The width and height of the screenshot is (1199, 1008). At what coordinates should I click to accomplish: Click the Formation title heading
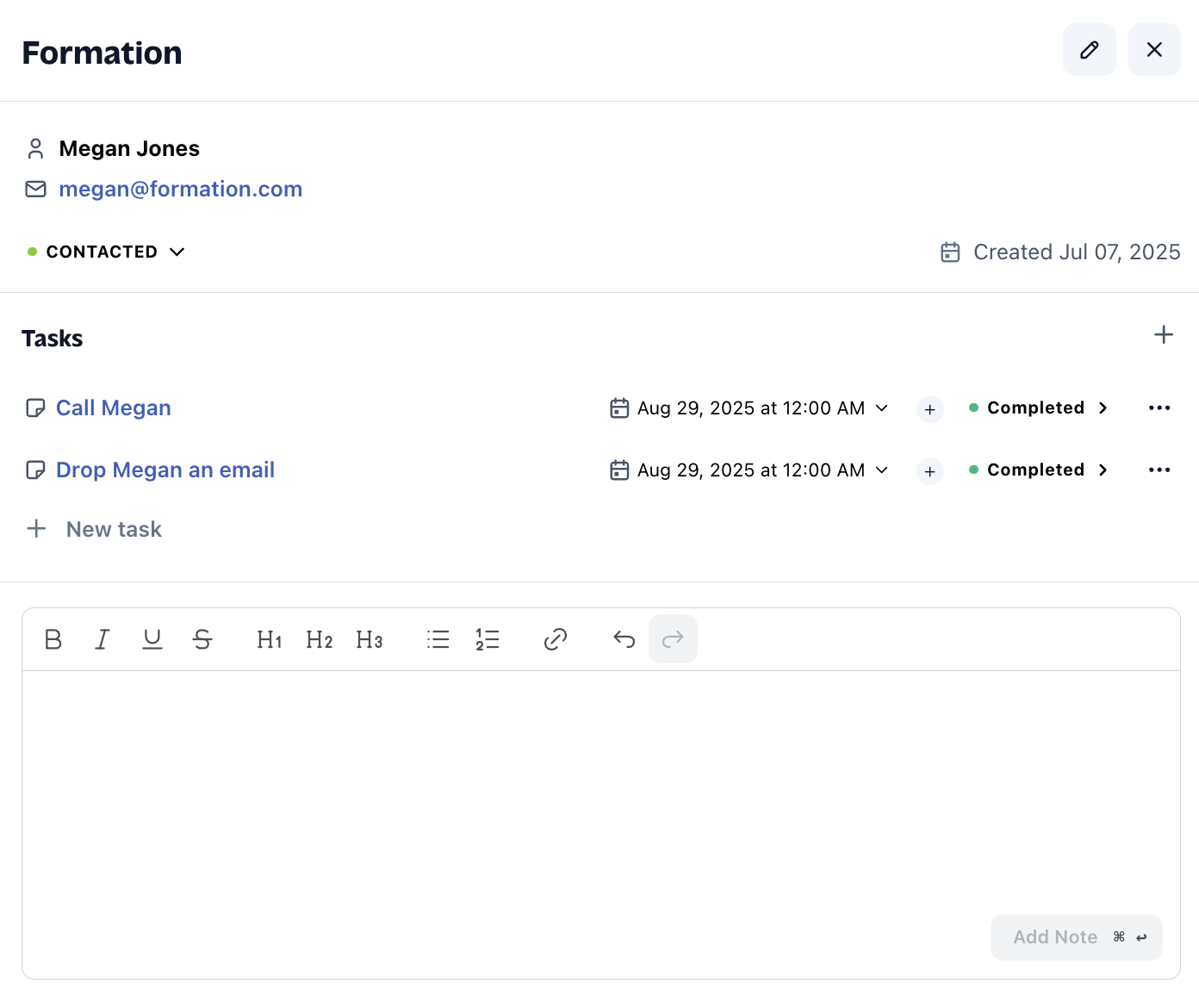pyautogui.click(x=102, y=53)
